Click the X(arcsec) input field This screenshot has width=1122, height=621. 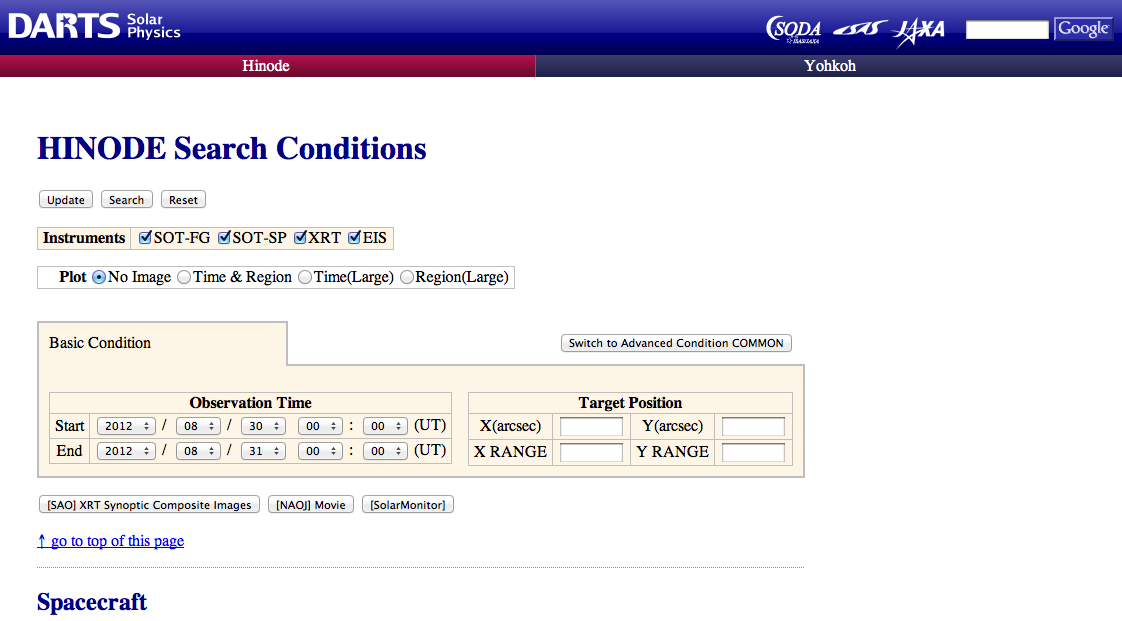point(591,427)
